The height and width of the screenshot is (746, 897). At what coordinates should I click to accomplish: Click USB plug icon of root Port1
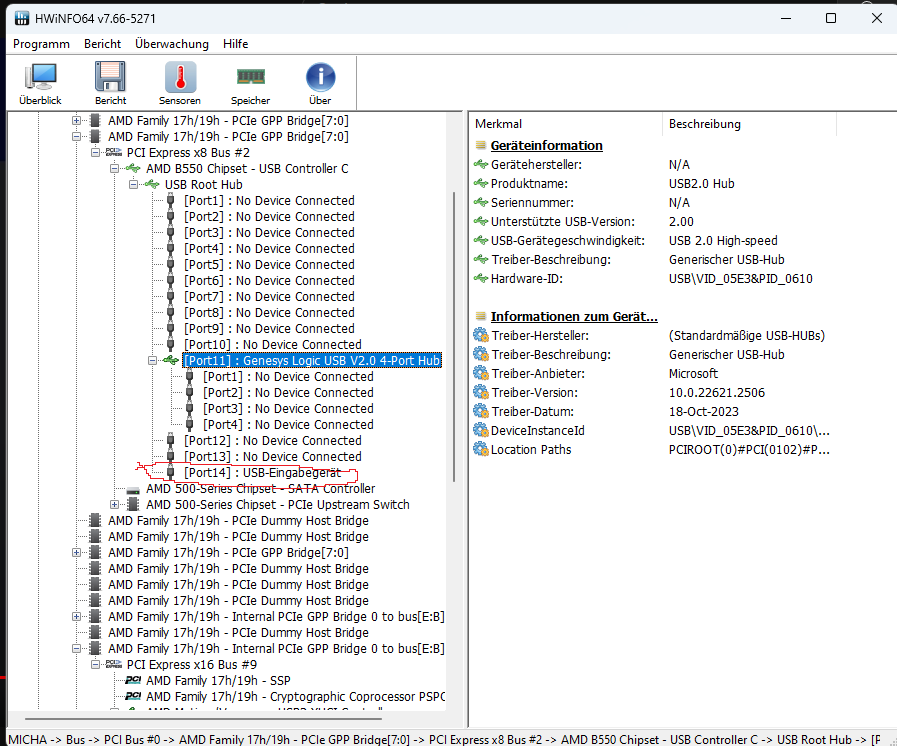click(170, 200)
